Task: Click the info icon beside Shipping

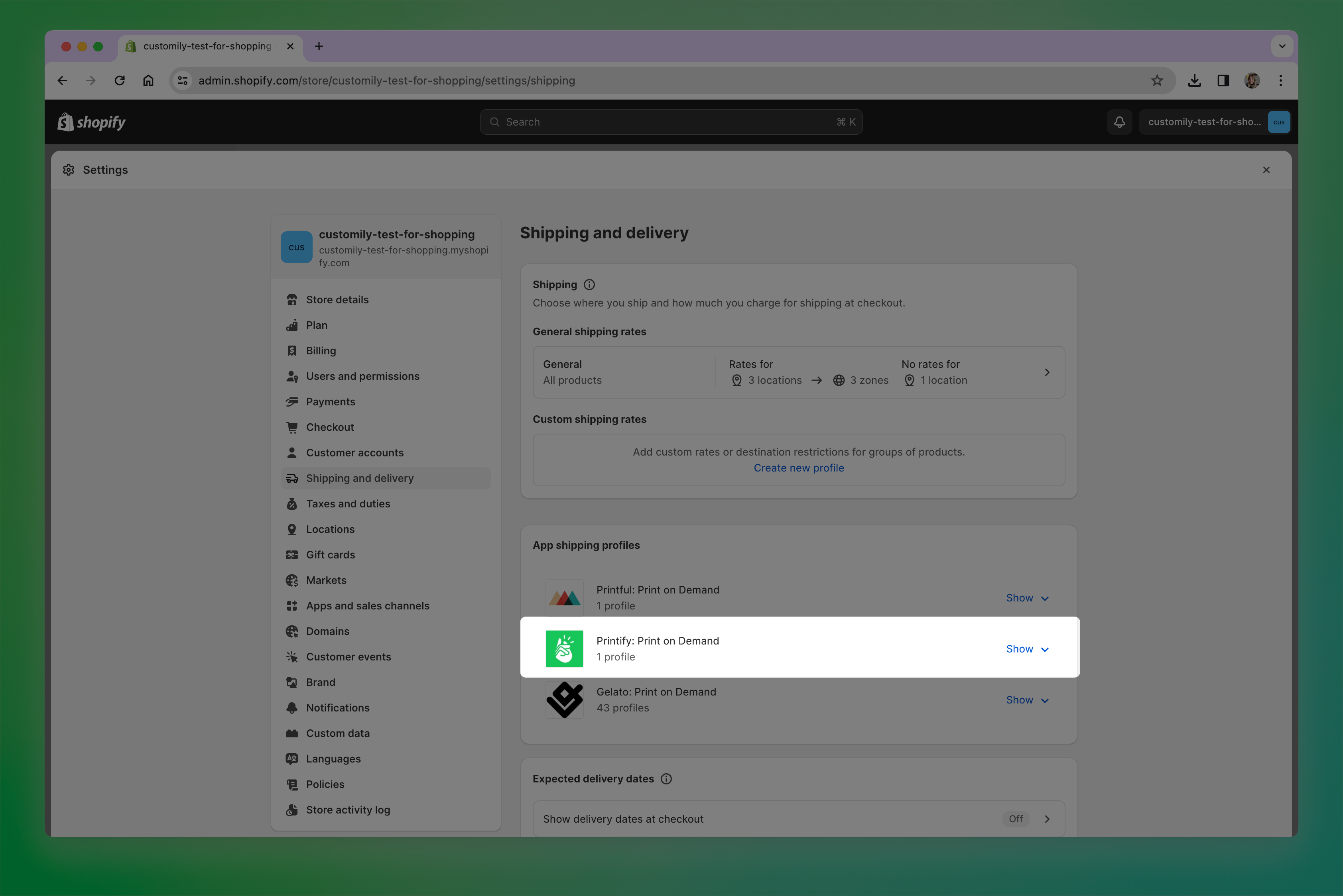Action: tap(589, 285)
